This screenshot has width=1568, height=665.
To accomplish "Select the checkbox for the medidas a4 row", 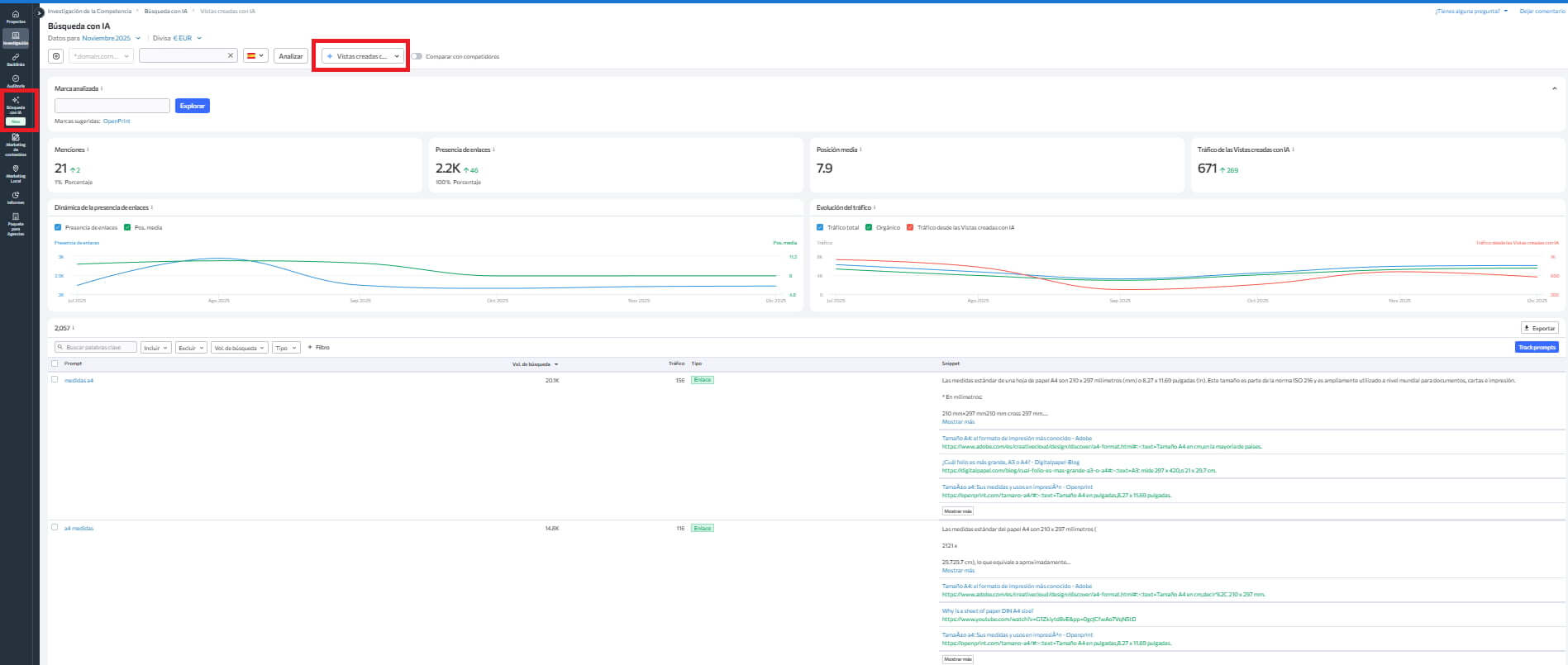I will (x=55, y=380).
